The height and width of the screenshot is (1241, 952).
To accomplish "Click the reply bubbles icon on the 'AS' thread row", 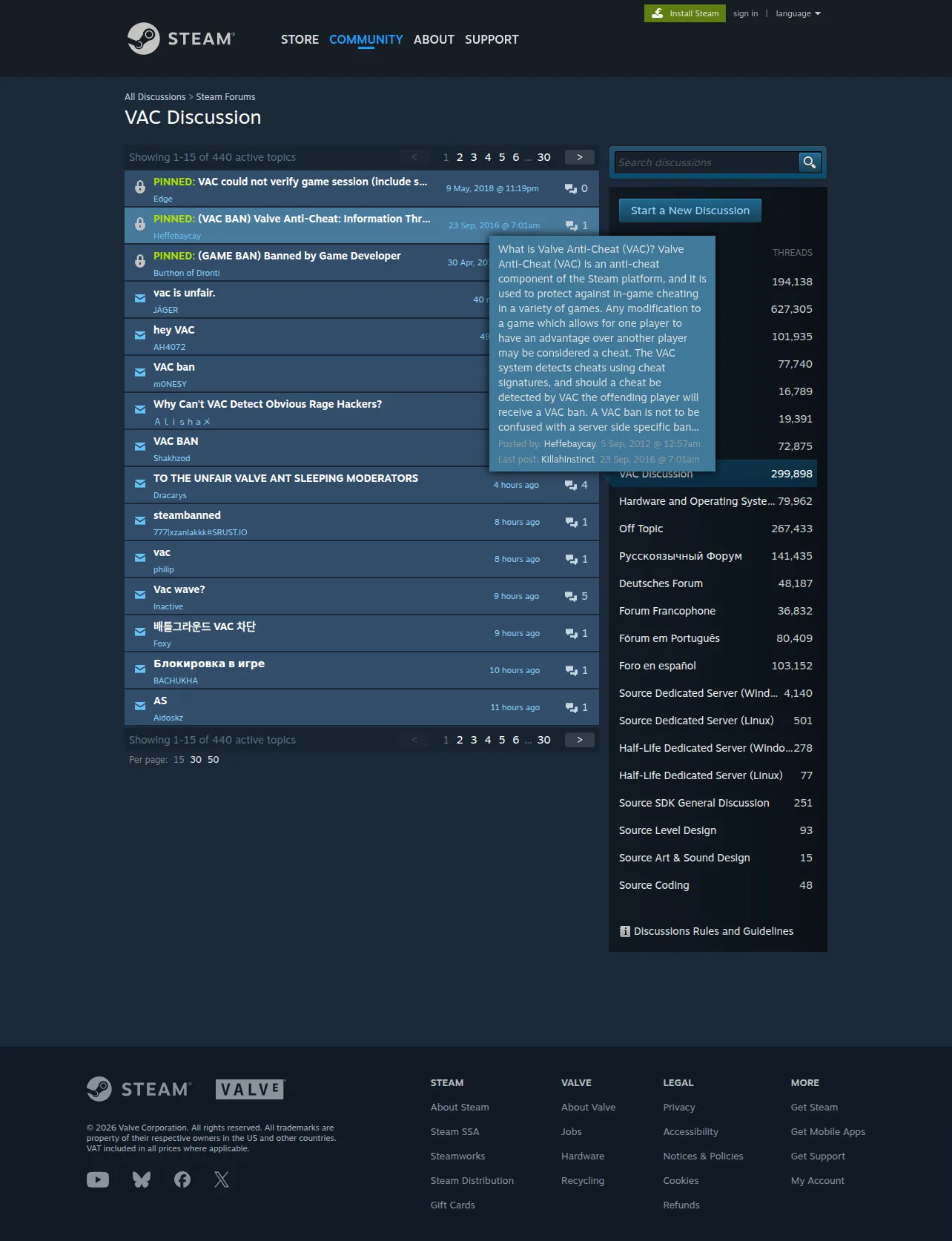I will (571, 707).
